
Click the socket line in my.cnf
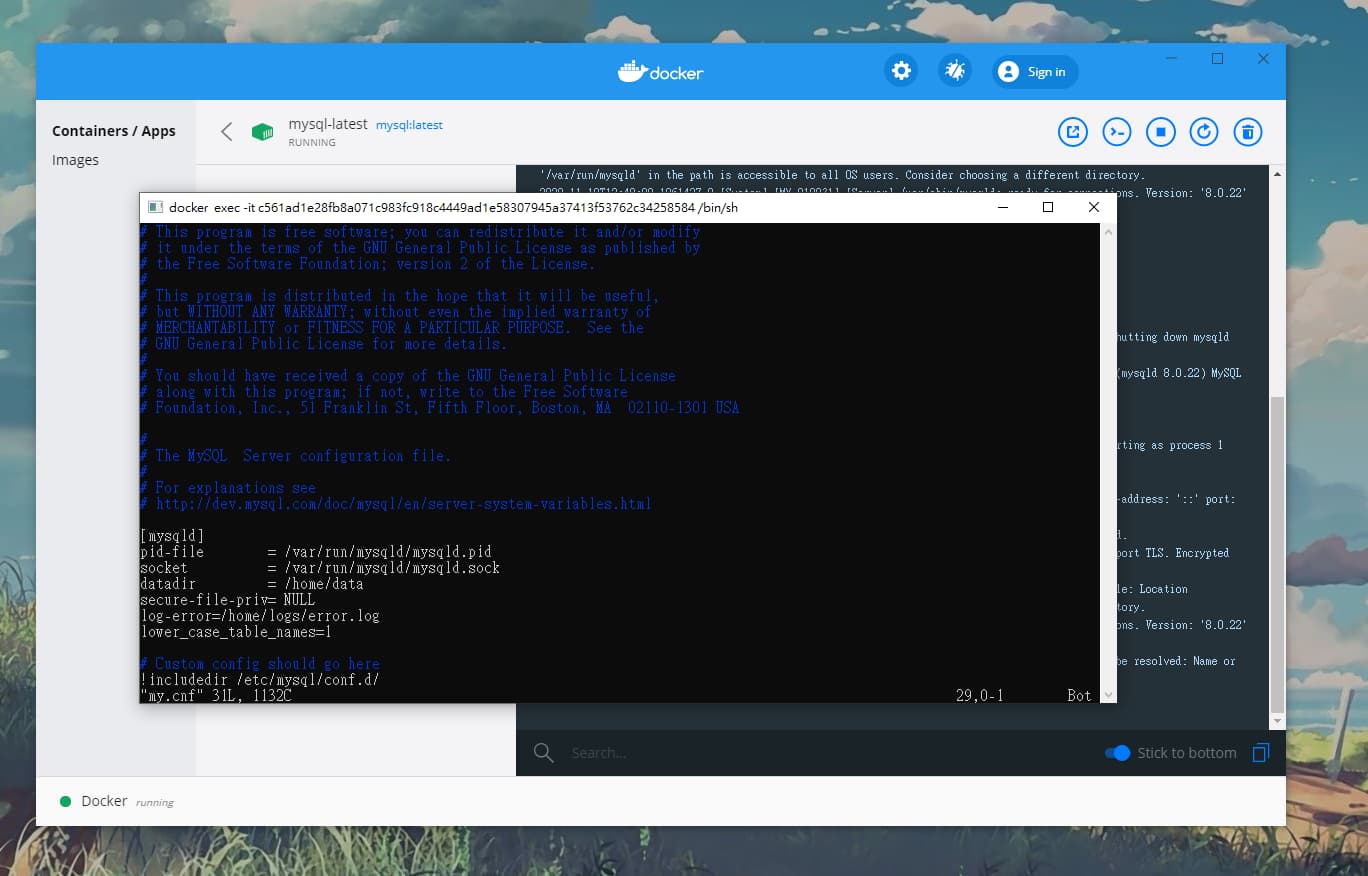[320, 568]
